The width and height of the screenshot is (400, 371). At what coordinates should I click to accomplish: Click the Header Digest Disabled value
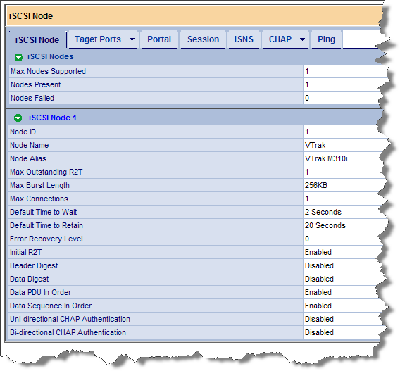coord(319,266)
